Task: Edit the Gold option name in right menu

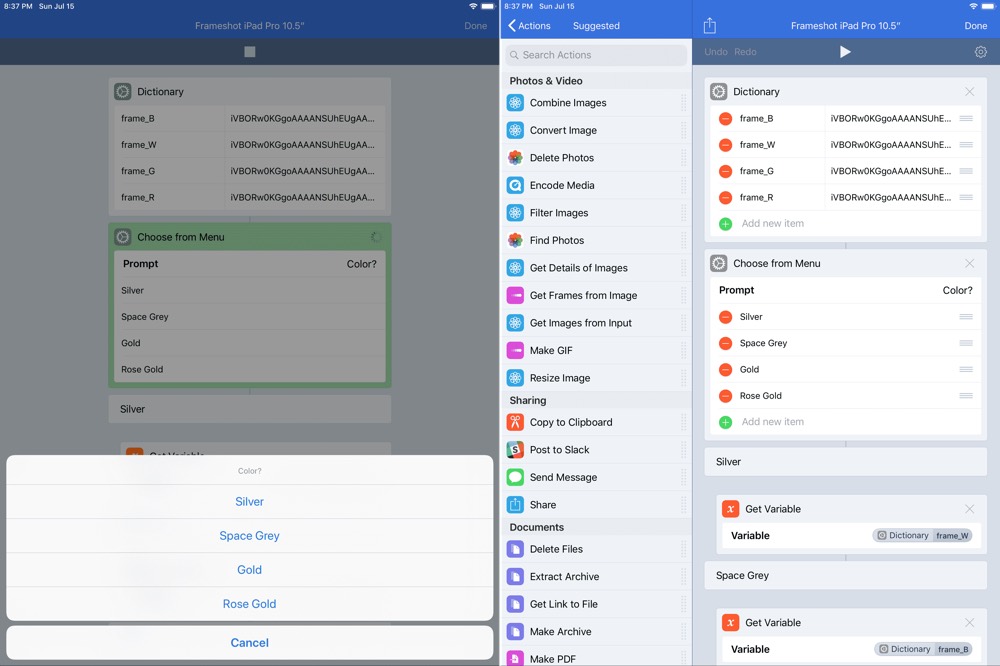Action: point(749,369)
